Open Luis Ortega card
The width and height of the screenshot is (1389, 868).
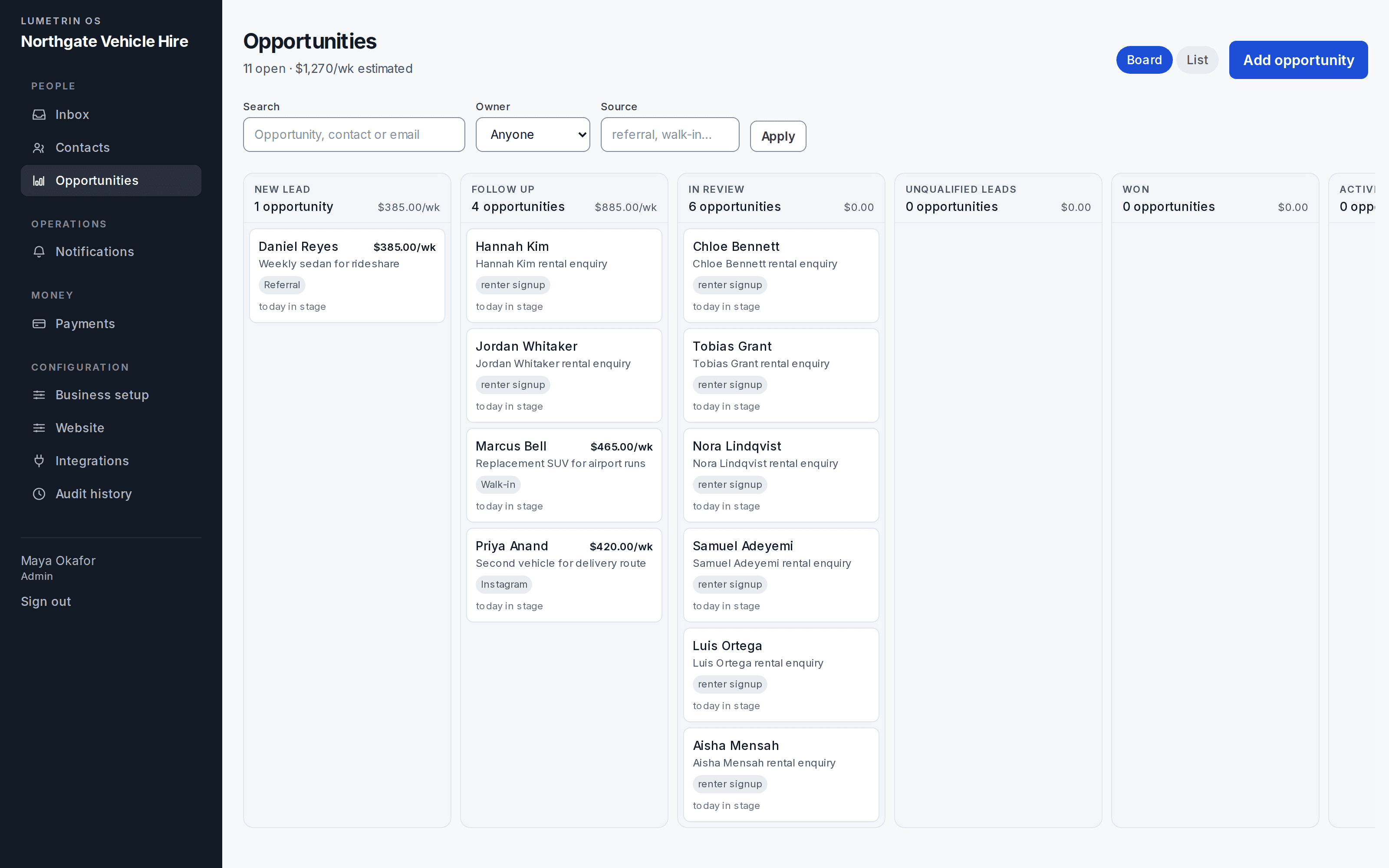pos(781,675)
